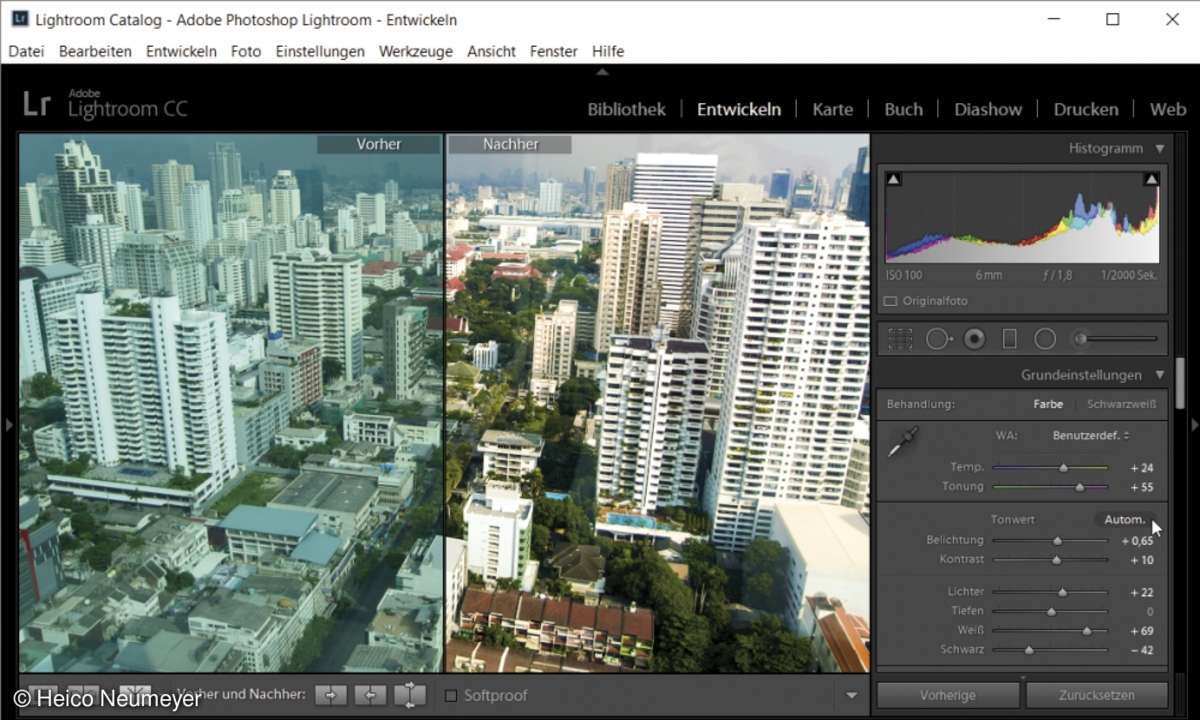Pick the white balance eyedropper
The width and height of the screenshot is (1200, 720).
902,441
